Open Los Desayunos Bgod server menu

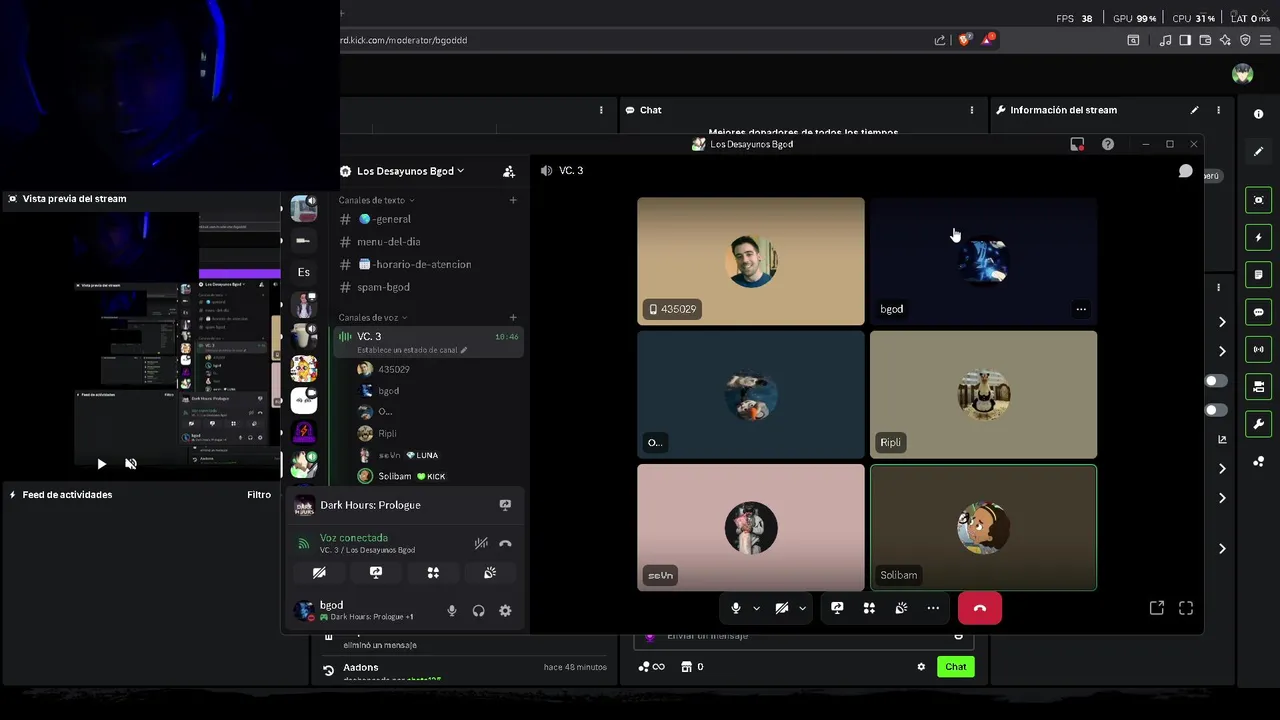410,171
